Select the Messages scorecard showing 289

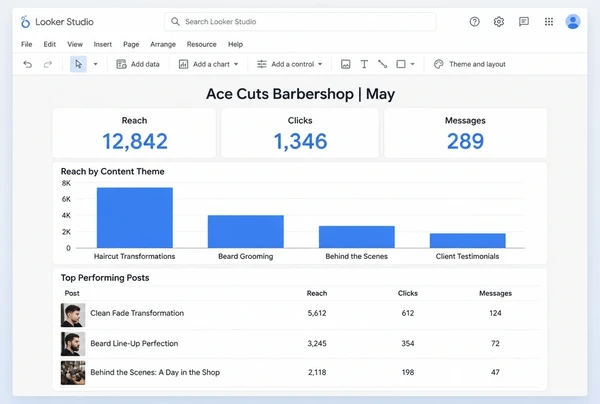pos(465,133)
